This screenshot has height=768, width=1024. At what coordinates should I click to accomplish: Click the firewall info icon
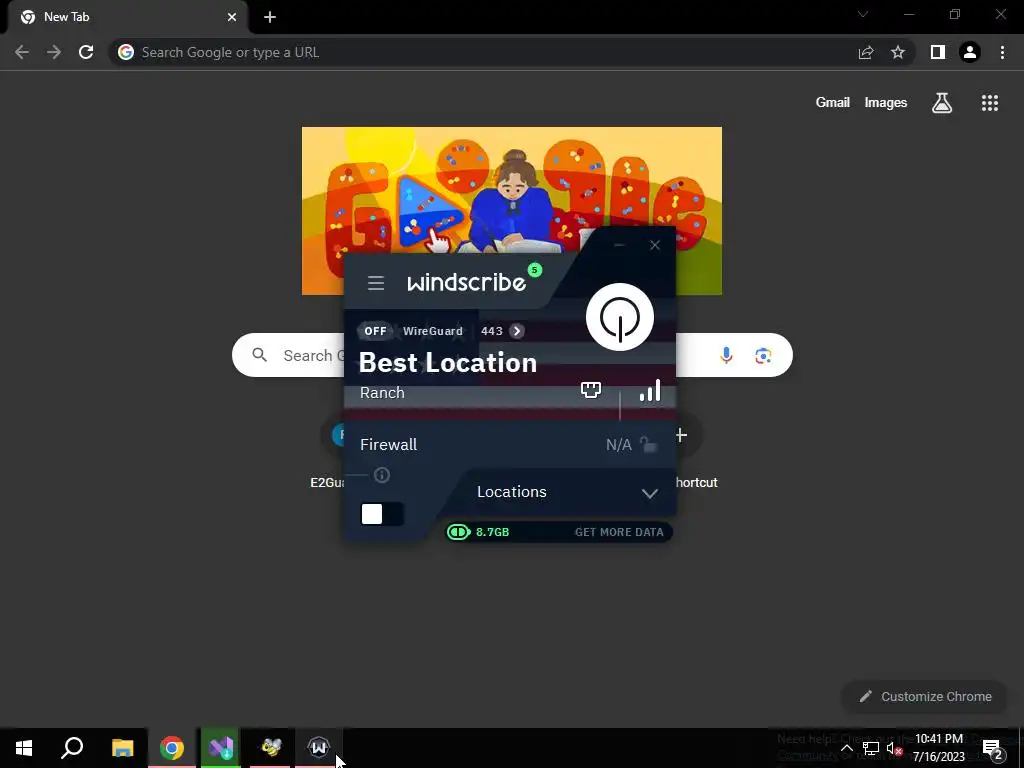382,475
